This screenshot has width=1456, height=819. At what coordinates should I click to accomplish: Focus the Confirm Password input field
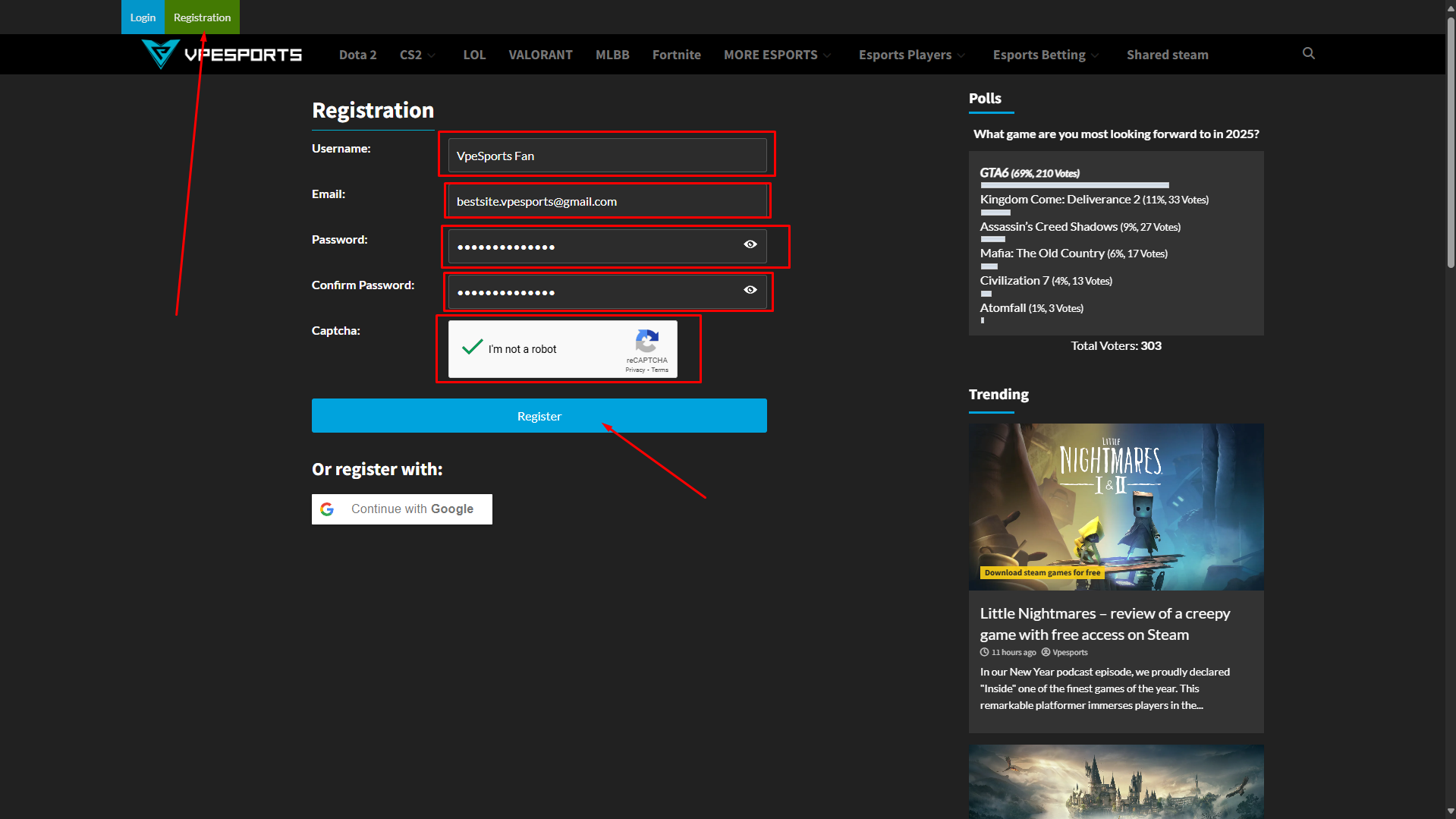(607, 292)
